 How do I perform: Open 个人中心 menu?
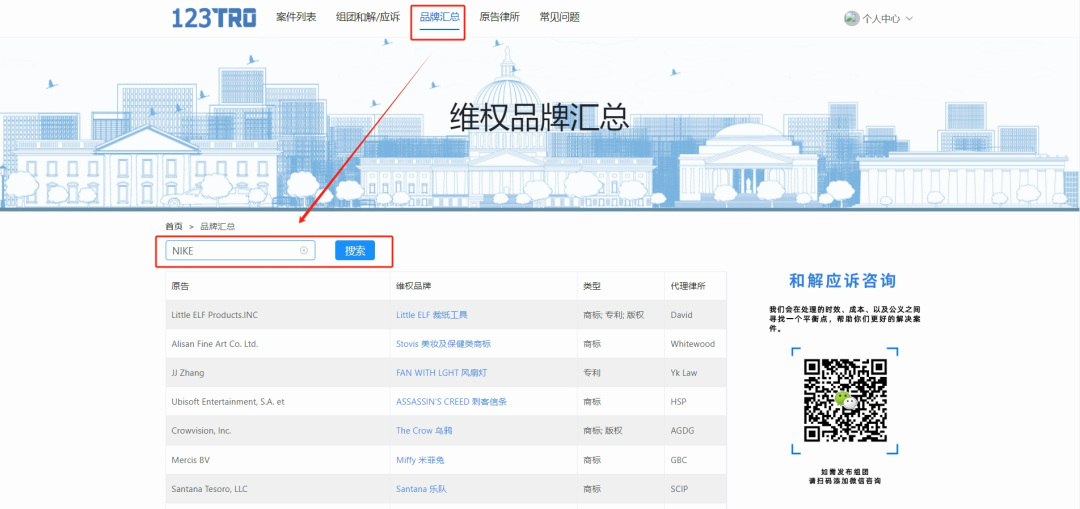pyautogui.click(x=881, y=19)
